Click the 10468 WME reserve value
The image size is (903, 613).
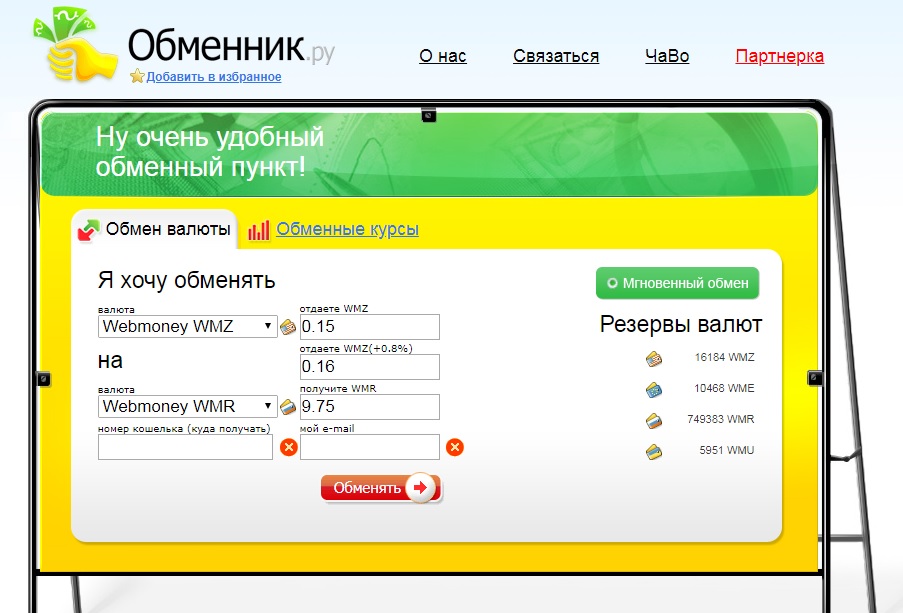tap(724, 388)
